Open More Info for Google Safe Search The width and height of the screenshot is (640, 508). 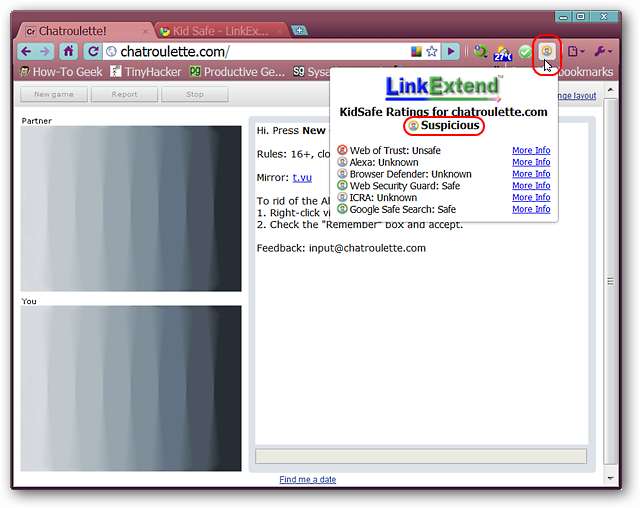point(531,209)
